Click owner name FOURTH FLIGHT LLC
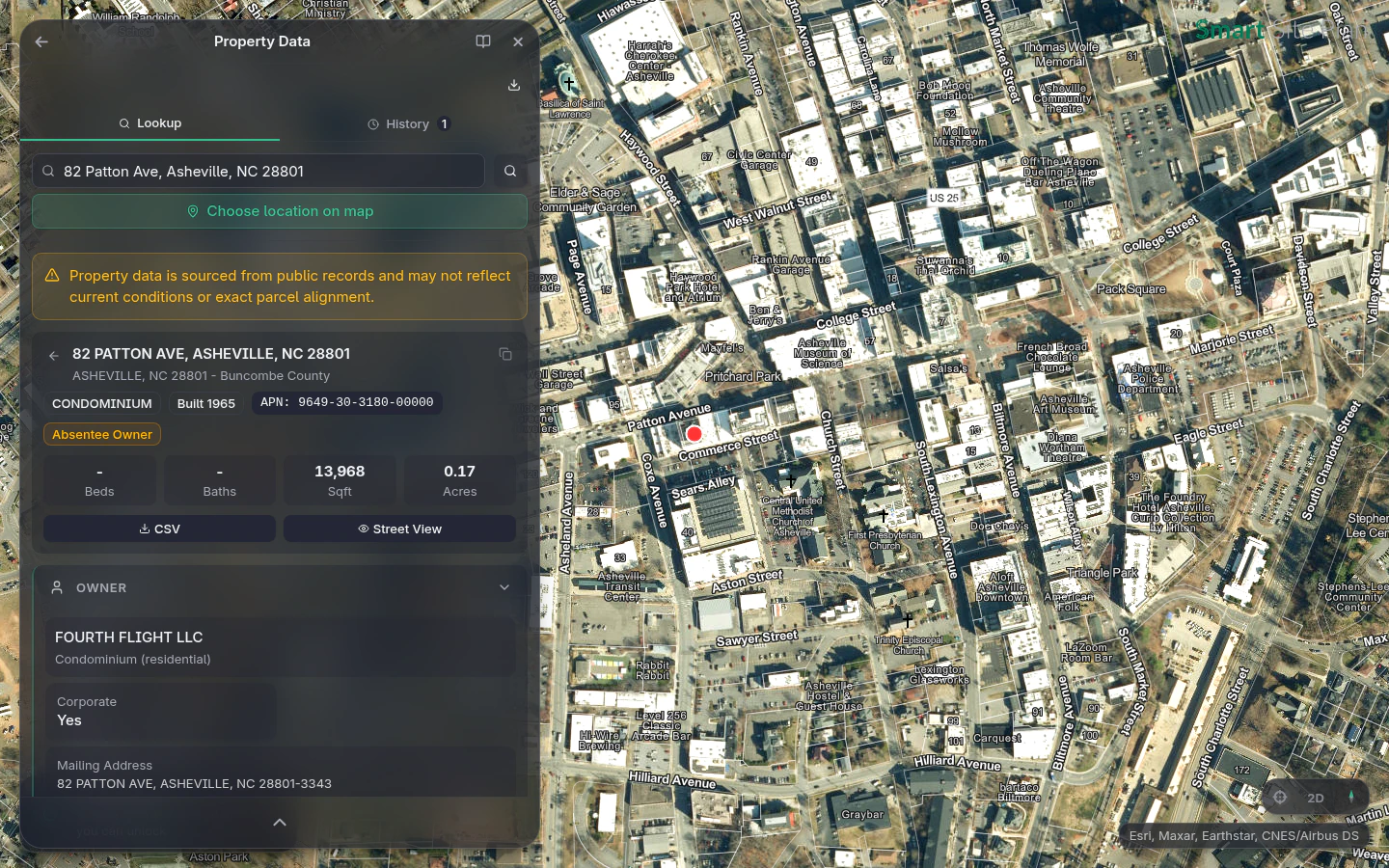The height and width of the screenshot is (868, 1389). (129, 637)
